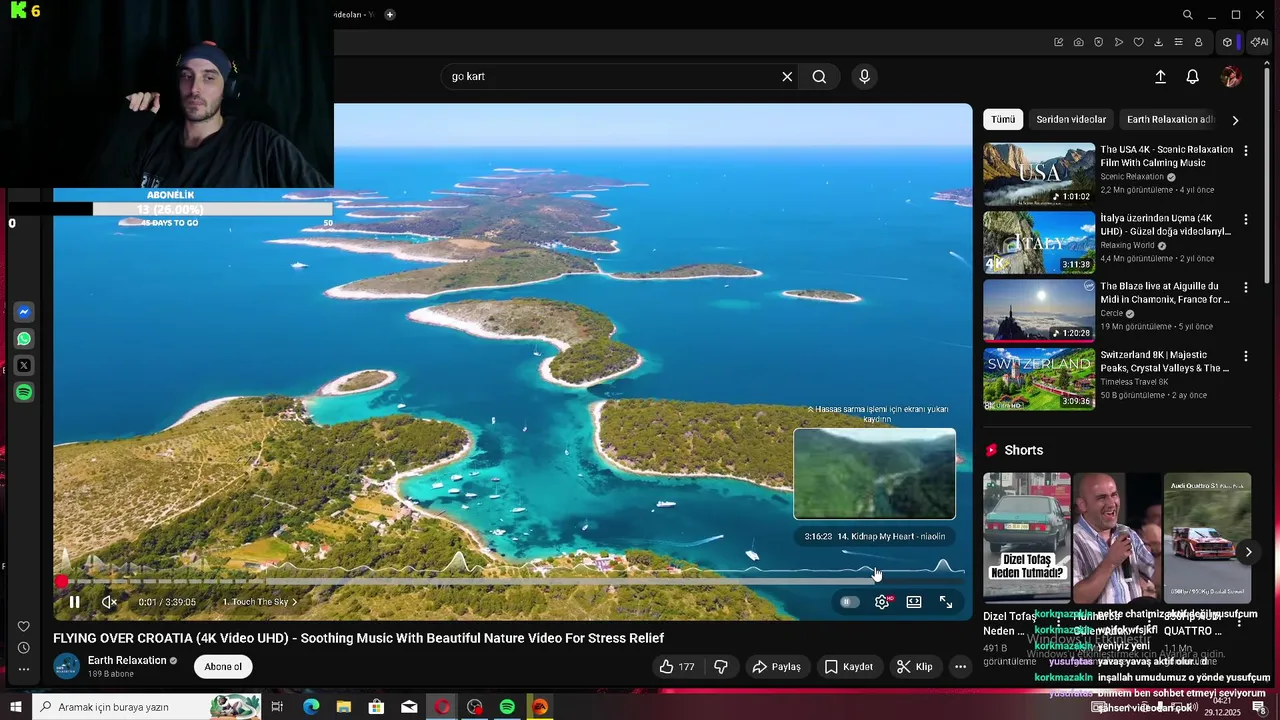Open 'The Blaze live at Aiguille du Midi' thumbnail
Viewport: 1280px width, 720px height.
point(1039,311)
